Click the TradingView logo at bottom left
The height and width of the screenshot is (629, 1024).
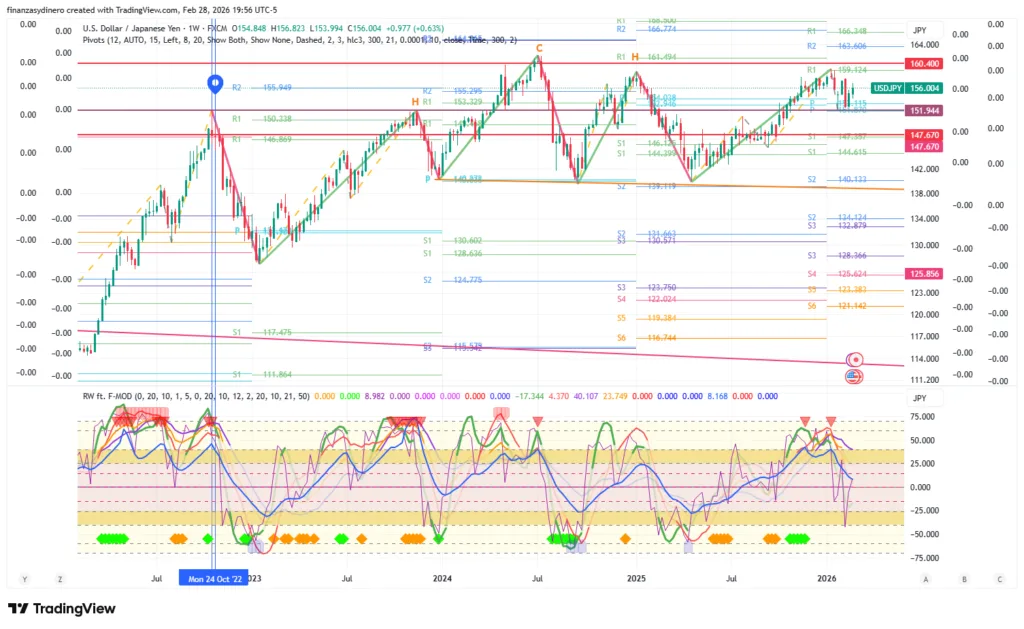pos(62,608)
